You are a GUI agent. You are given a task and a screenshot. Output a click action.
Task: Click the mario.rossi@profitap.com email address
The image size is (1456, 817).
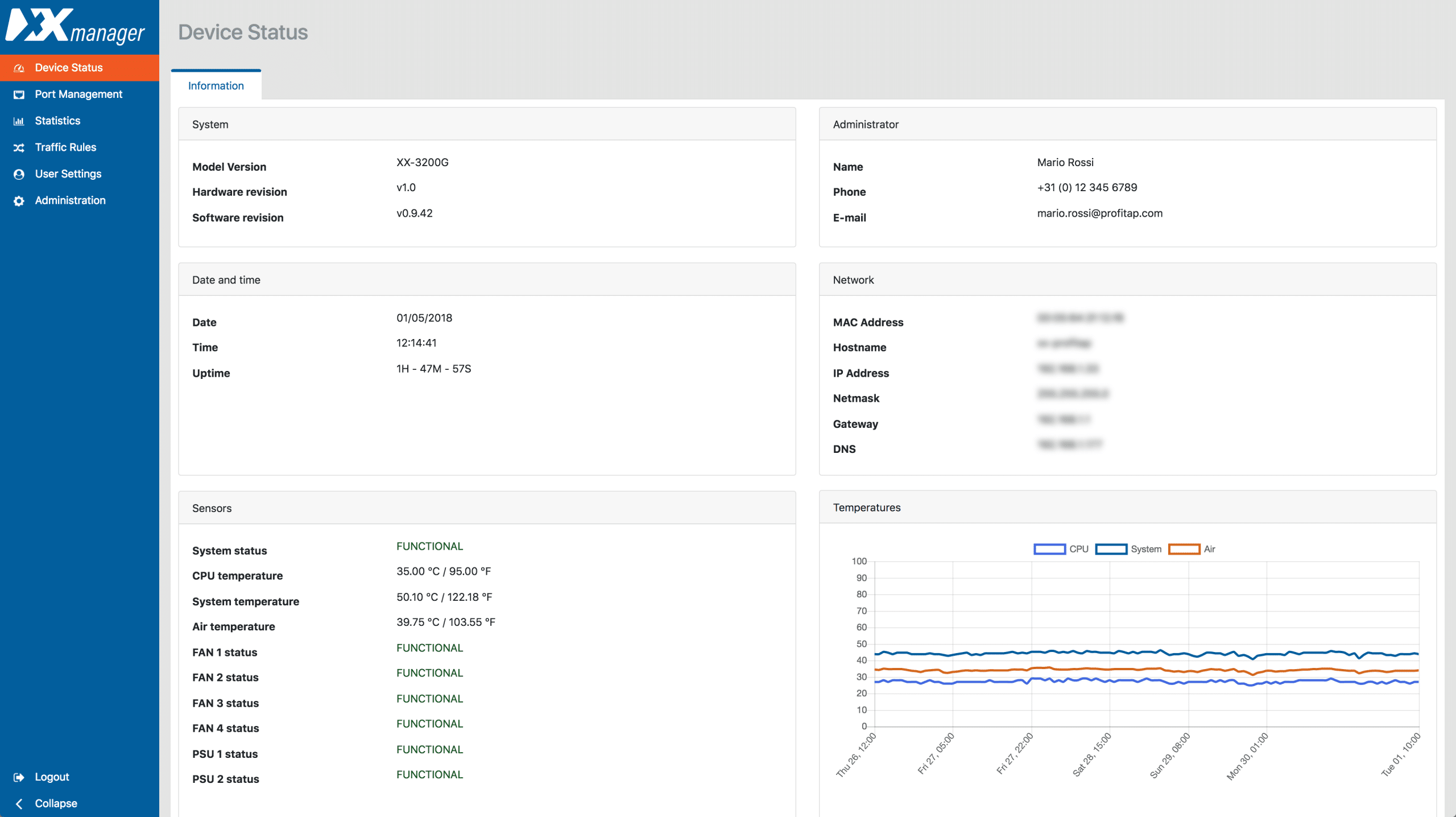[1099, 213]
